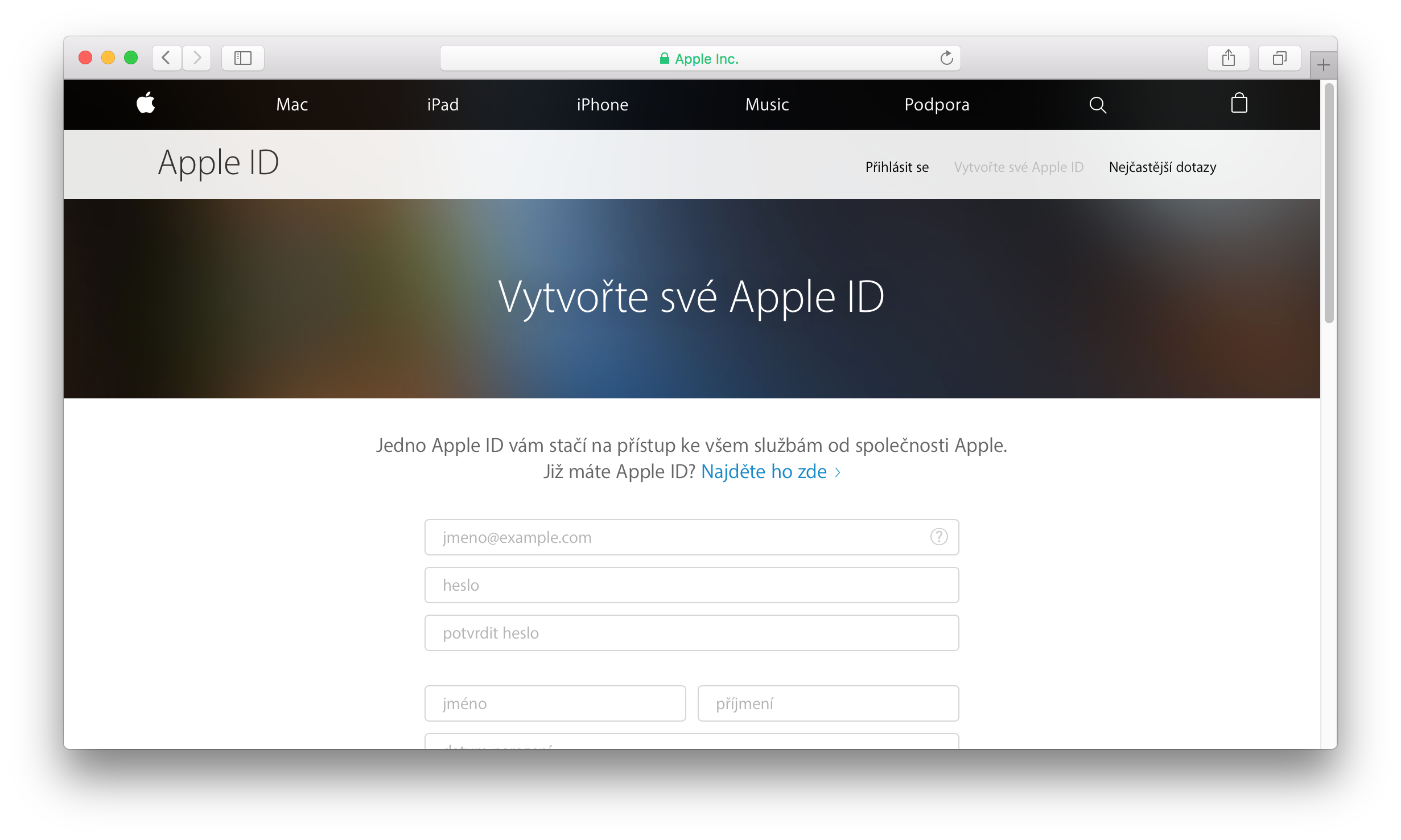Open the shopping bag icon
Viewport: 1401px width, 840px height.
pos(1239,103)
